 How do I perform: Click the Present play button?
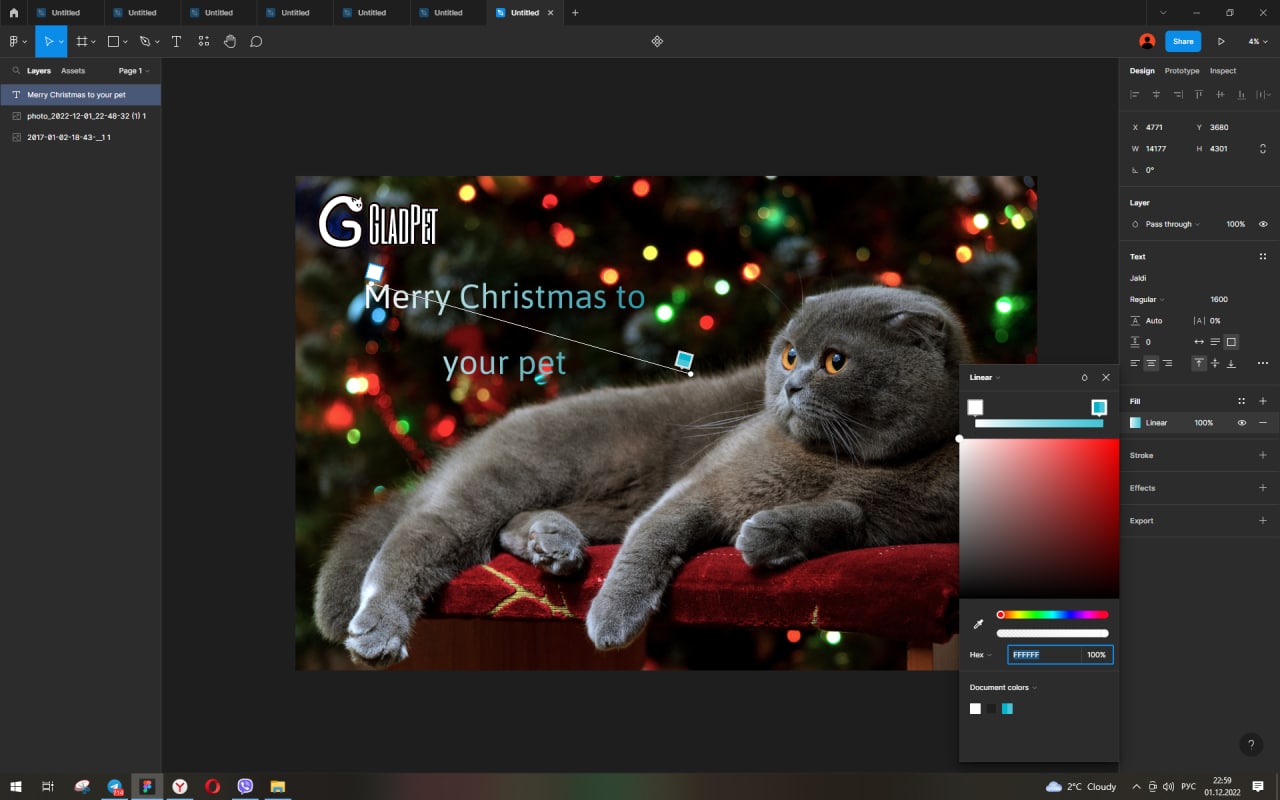pyautogui.click(x=1220, y=42)
